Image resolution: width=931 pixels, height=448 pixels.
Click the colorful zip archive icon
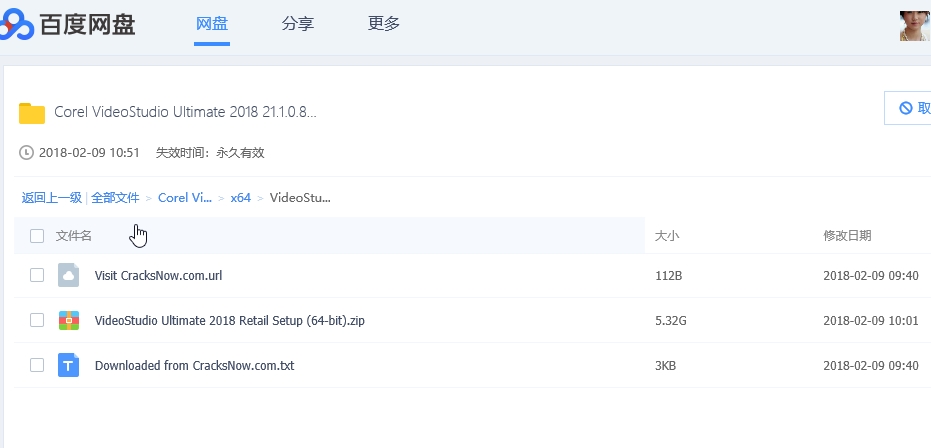pyautogui.click(x=68, y=320)
